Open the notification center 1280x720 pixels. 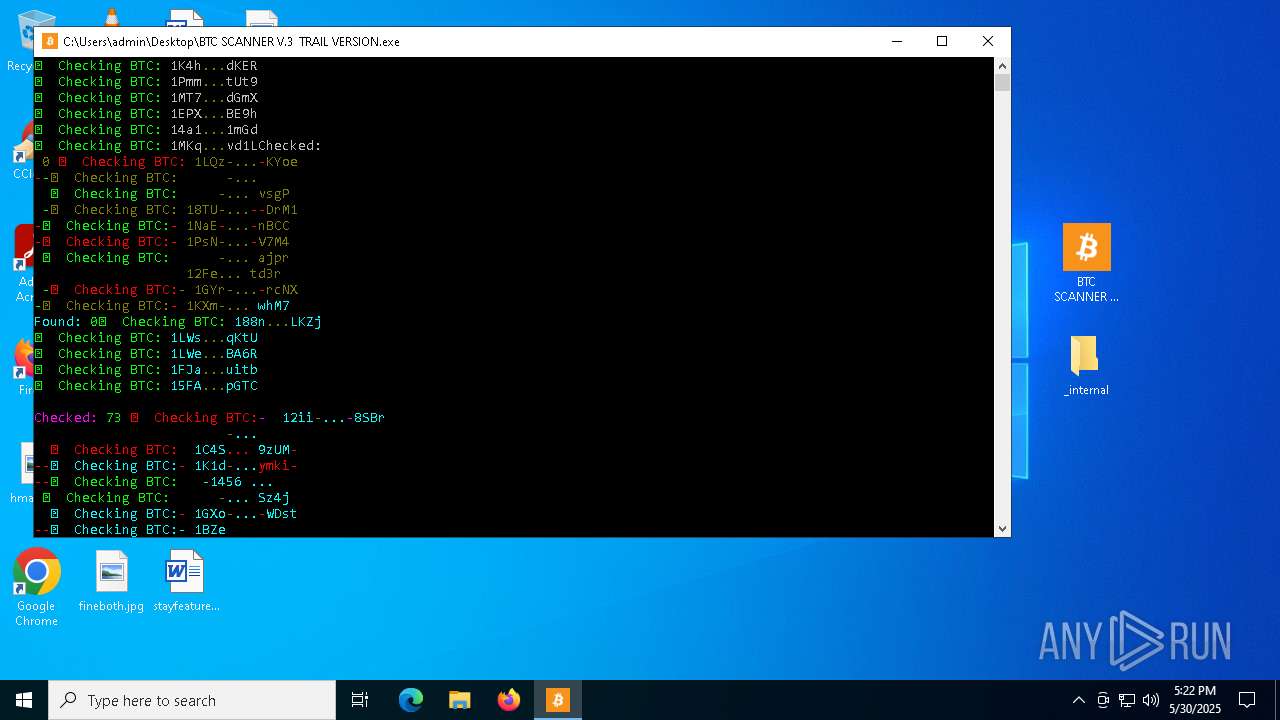[1247, 700]
